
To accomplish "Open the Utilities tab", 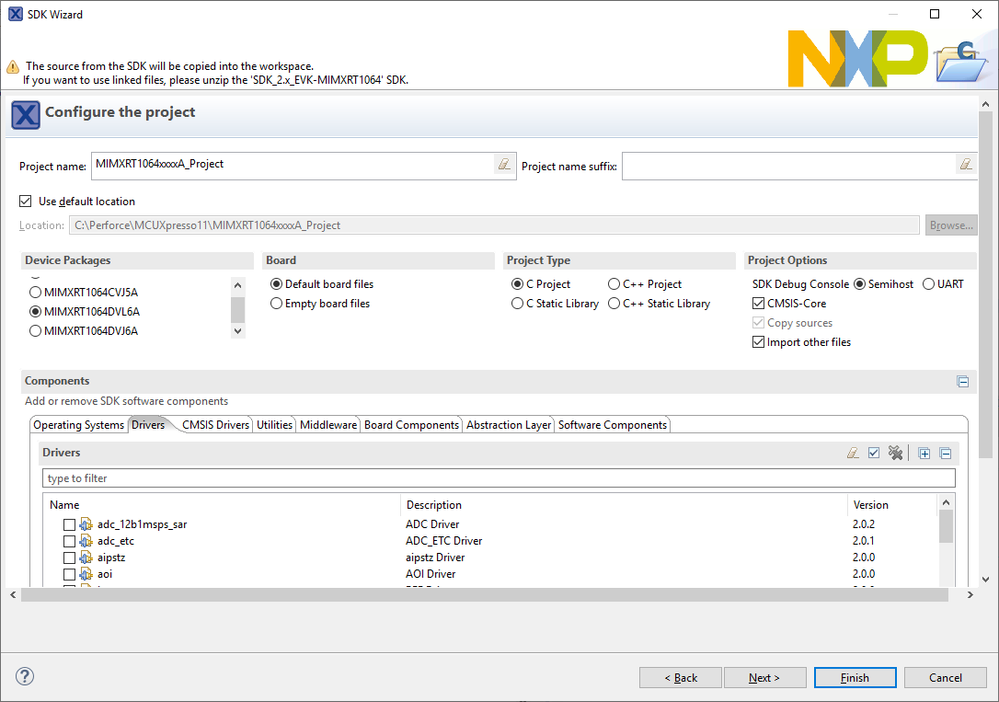I will (x=275, y=425).
